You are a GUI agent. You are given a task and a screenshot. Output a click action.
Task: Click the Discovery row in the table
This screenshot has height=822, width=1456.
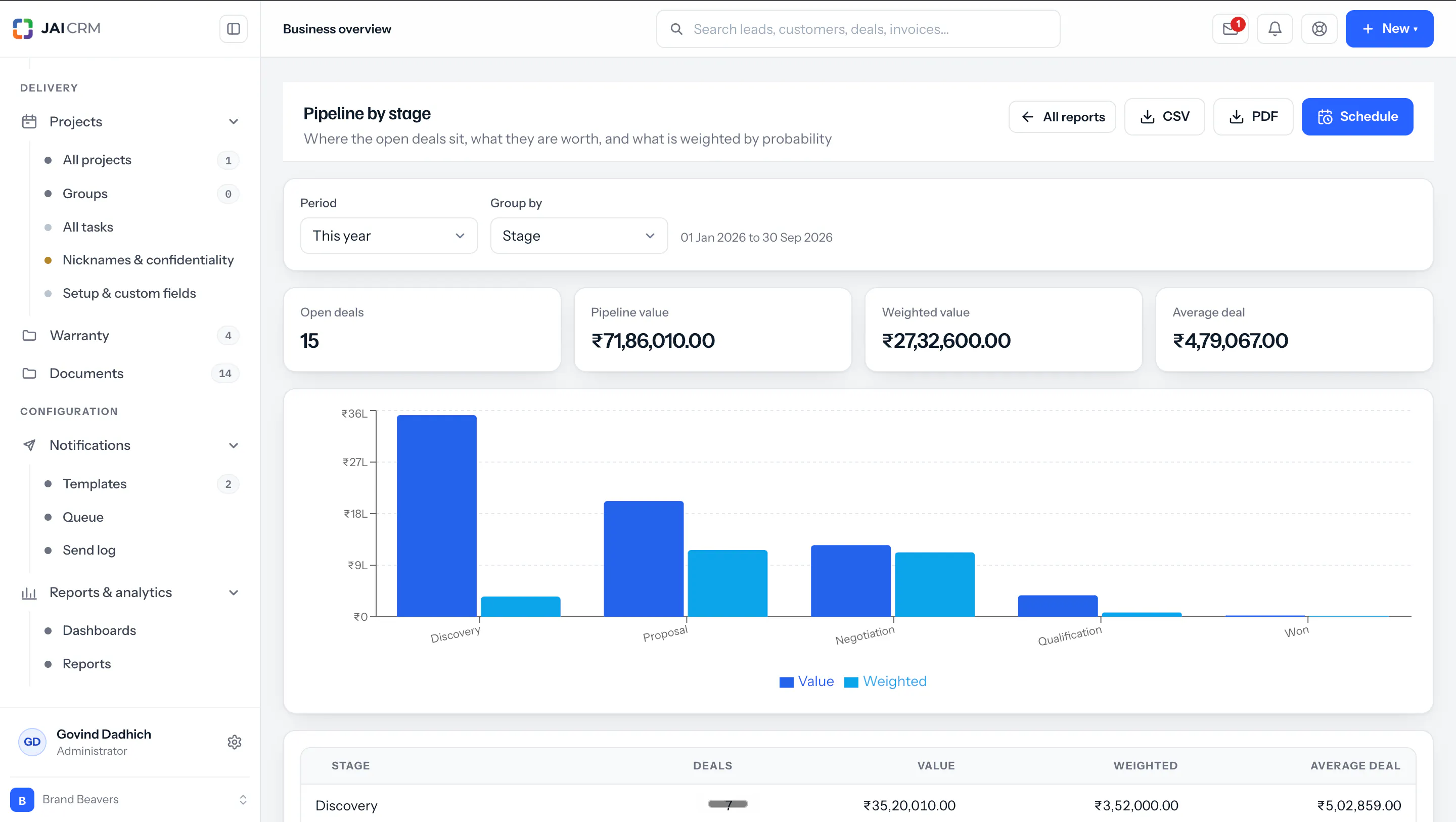click(858, 805)
